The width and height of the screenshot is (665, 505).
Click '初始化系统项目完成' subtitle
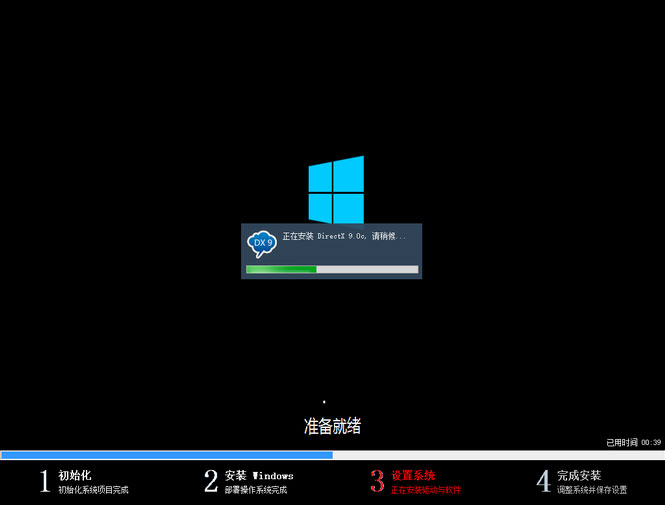[x=93, y=490]
